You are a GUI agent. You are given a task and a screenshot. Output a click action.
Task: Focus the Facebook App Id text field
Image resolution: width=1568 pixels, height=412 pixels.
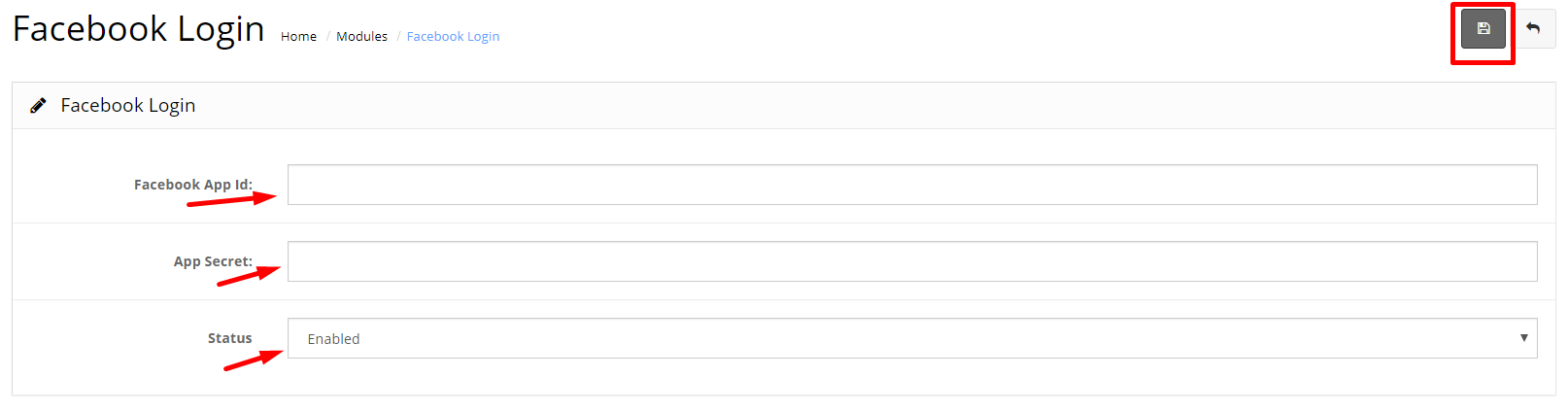pyautogui.click(x=912, y=185)
